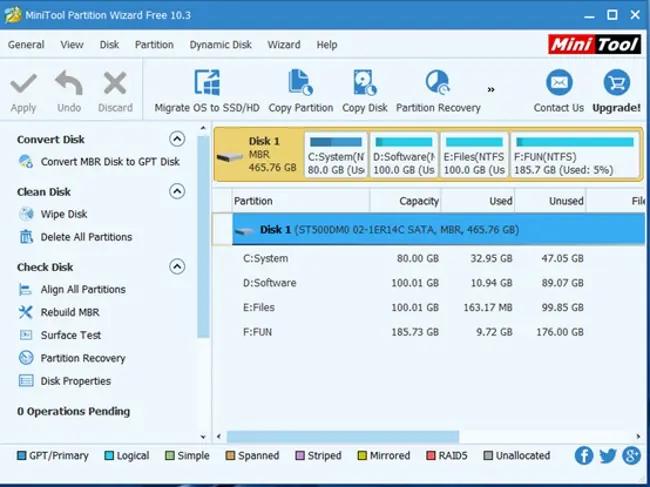This screenshot has height=487, width=650.
Task: Show more toolbar items via double chevron
Action: pos(491,90)
